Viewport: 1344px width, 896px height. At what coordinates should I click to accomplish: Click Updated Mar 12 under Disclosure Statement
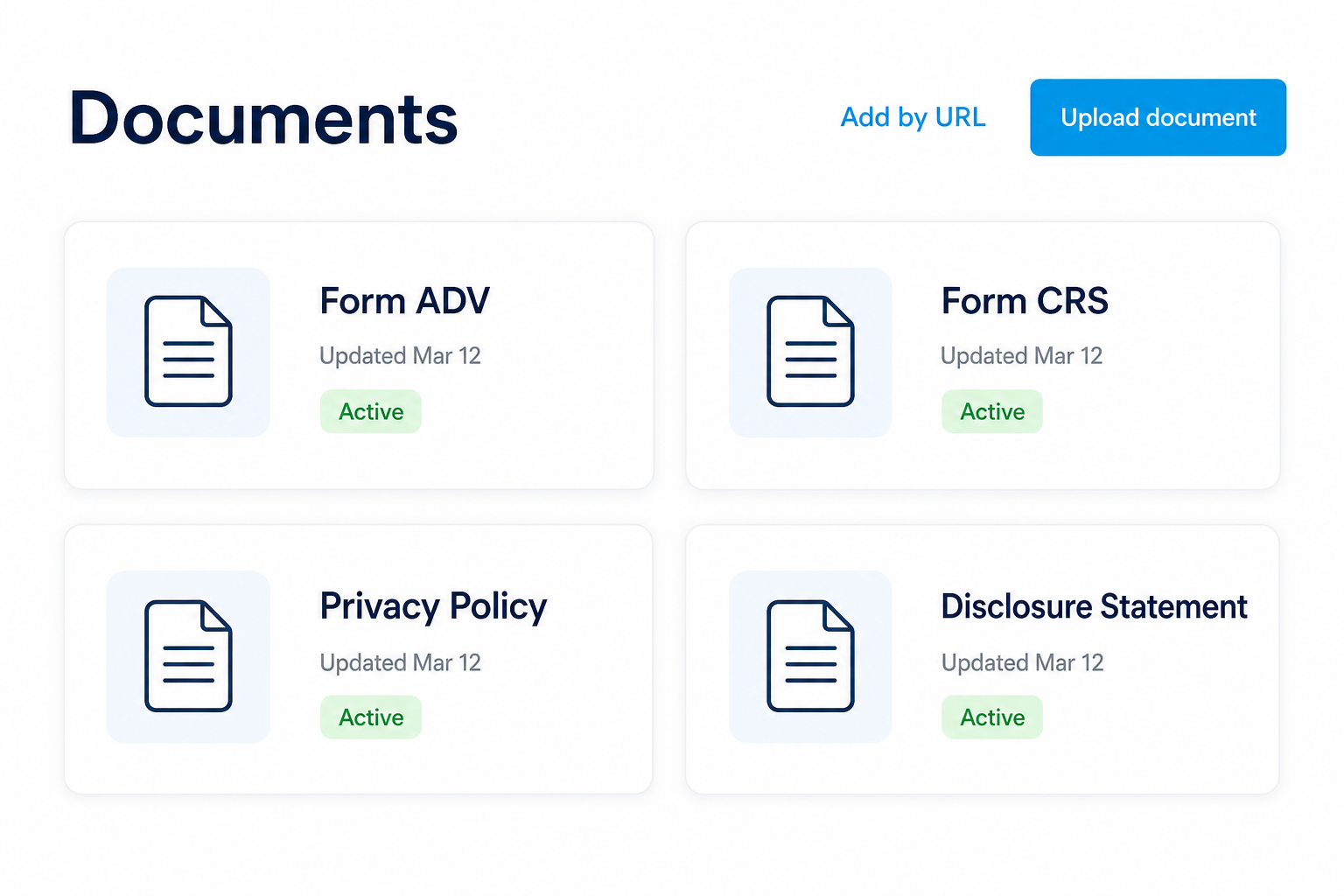[x=1022, y=662]
